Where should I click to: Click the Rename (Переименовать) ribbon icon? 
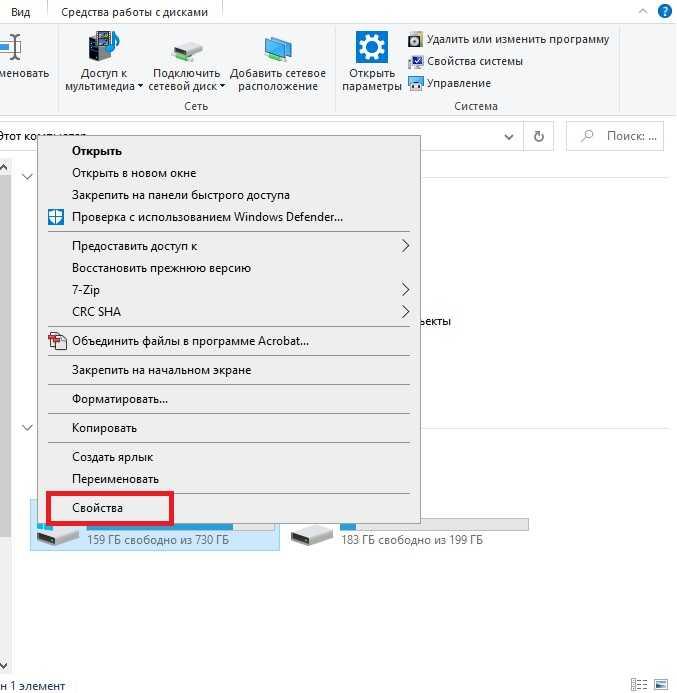(x=11, y=47)
